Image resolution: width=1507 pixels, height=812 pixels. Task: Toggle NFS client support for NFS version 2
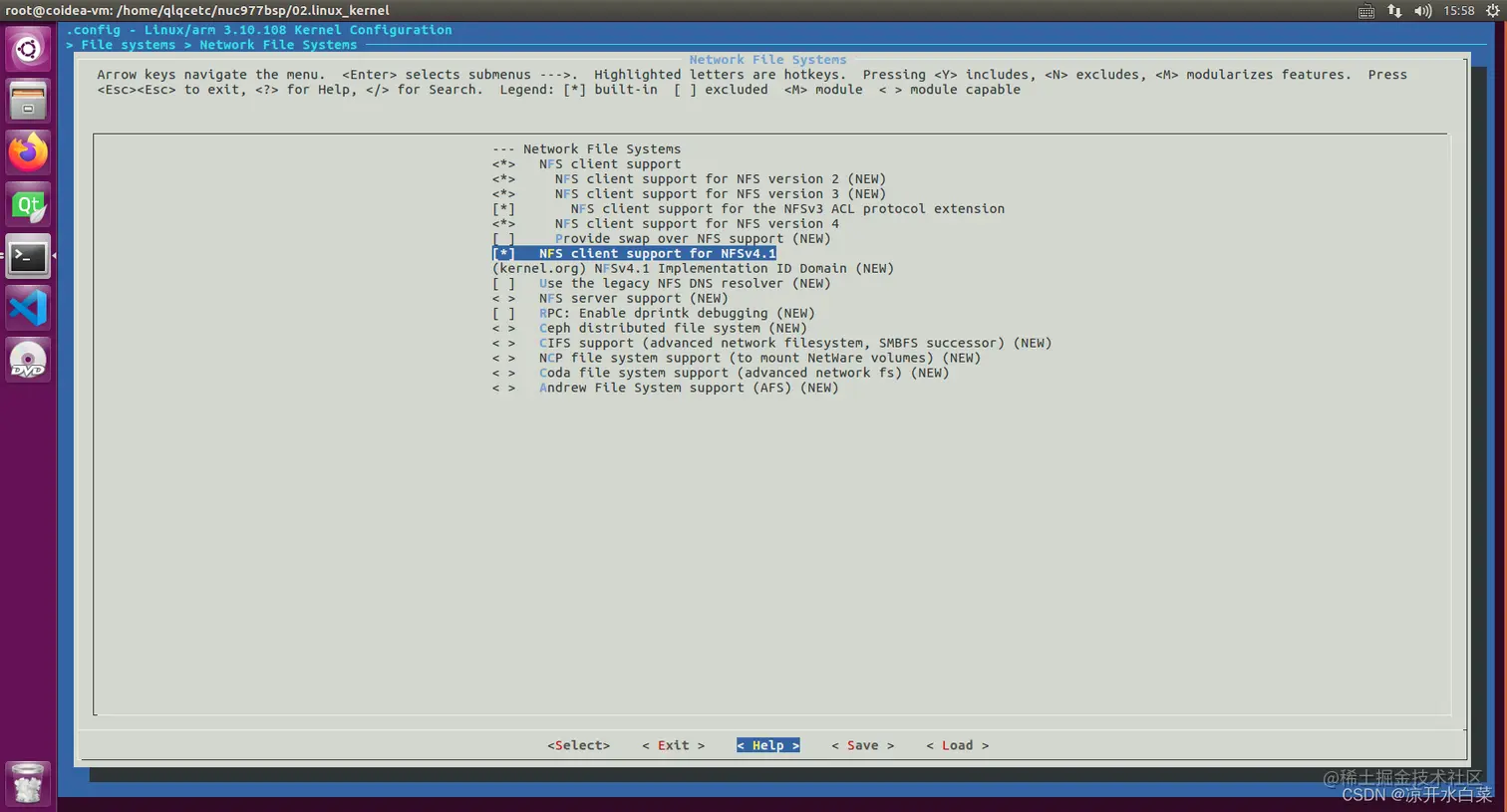tap(689, 179)
